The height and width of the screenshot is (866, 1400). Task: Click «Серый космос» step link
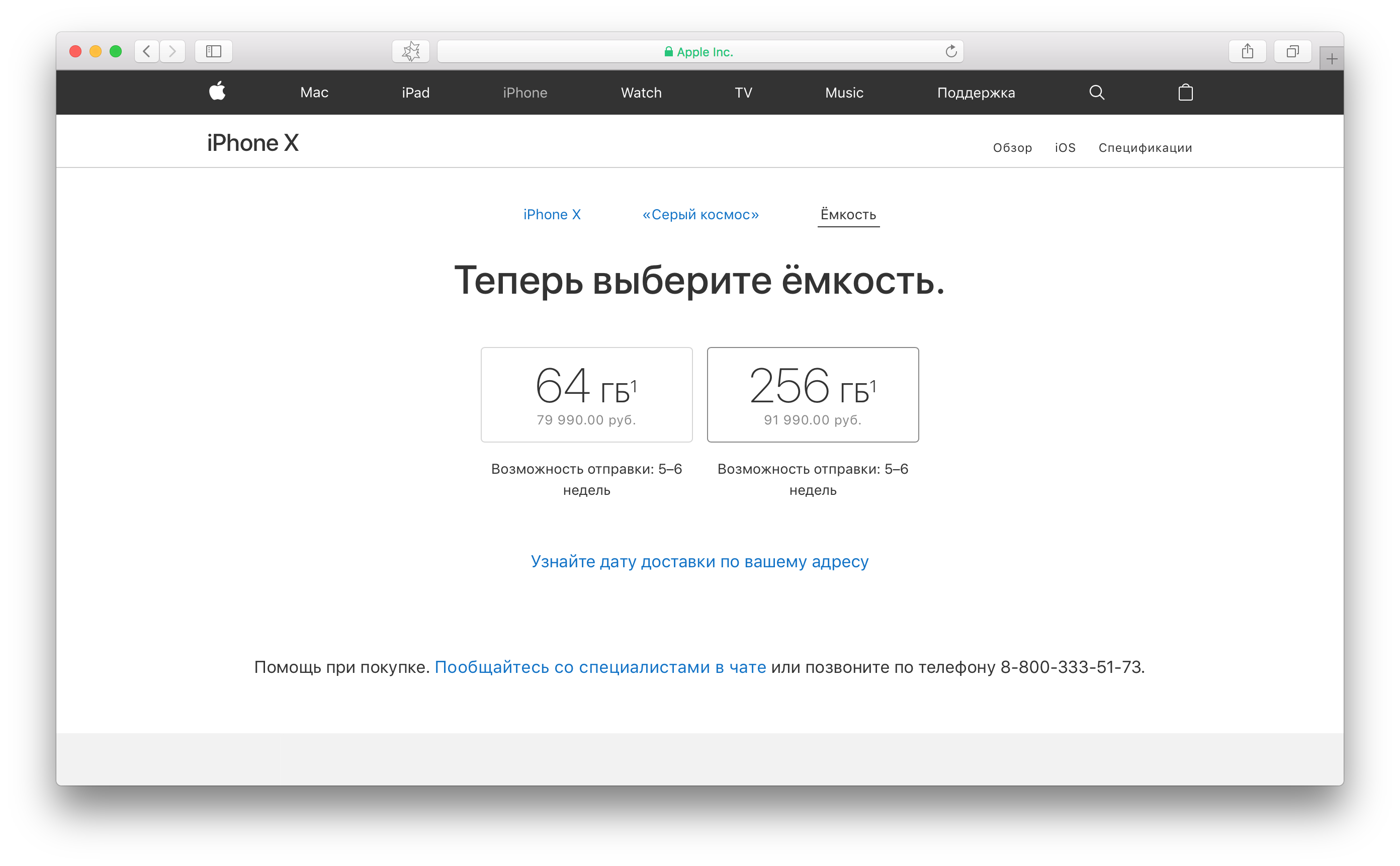click(701, 215)
